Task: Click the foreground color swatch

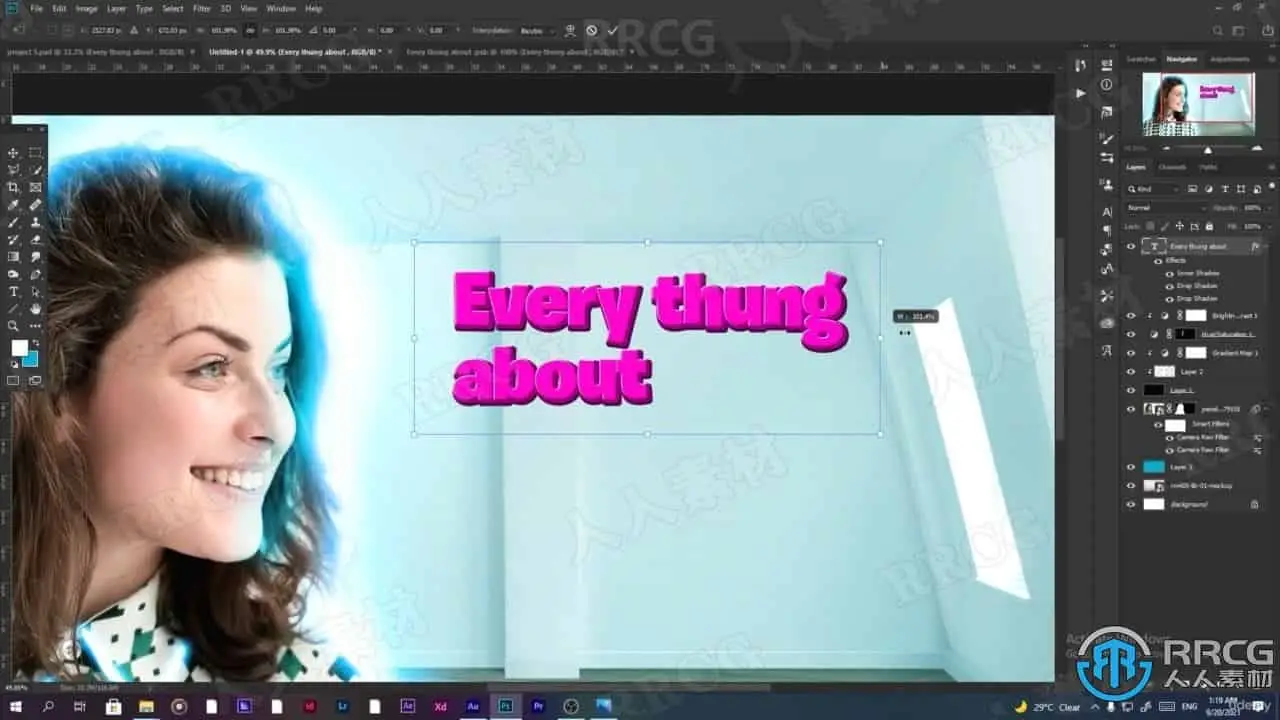Action: (19, 347)
